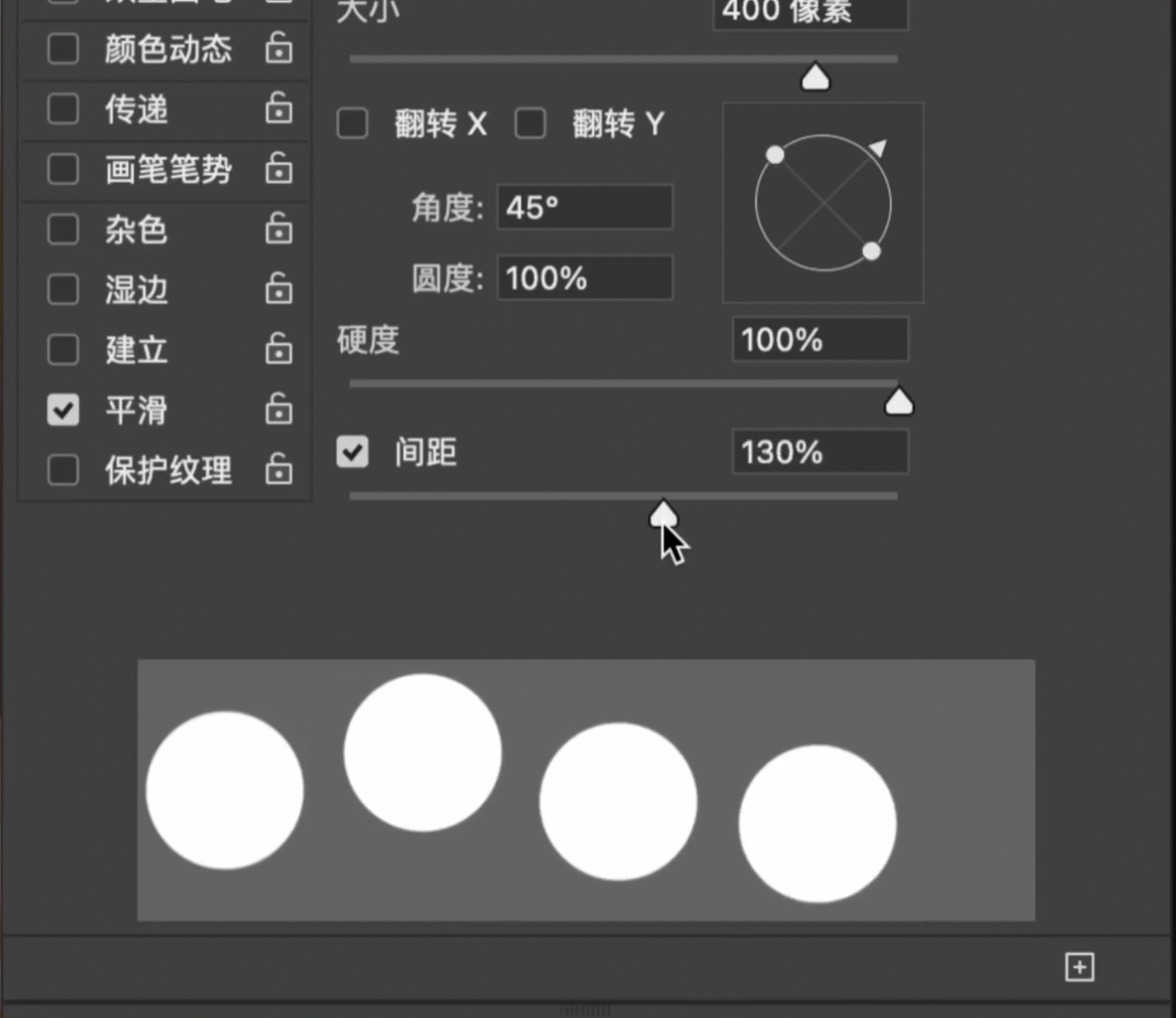Toggle the lock icon next to 传递
The image size is (1176, 1018).
coord(278,109)
